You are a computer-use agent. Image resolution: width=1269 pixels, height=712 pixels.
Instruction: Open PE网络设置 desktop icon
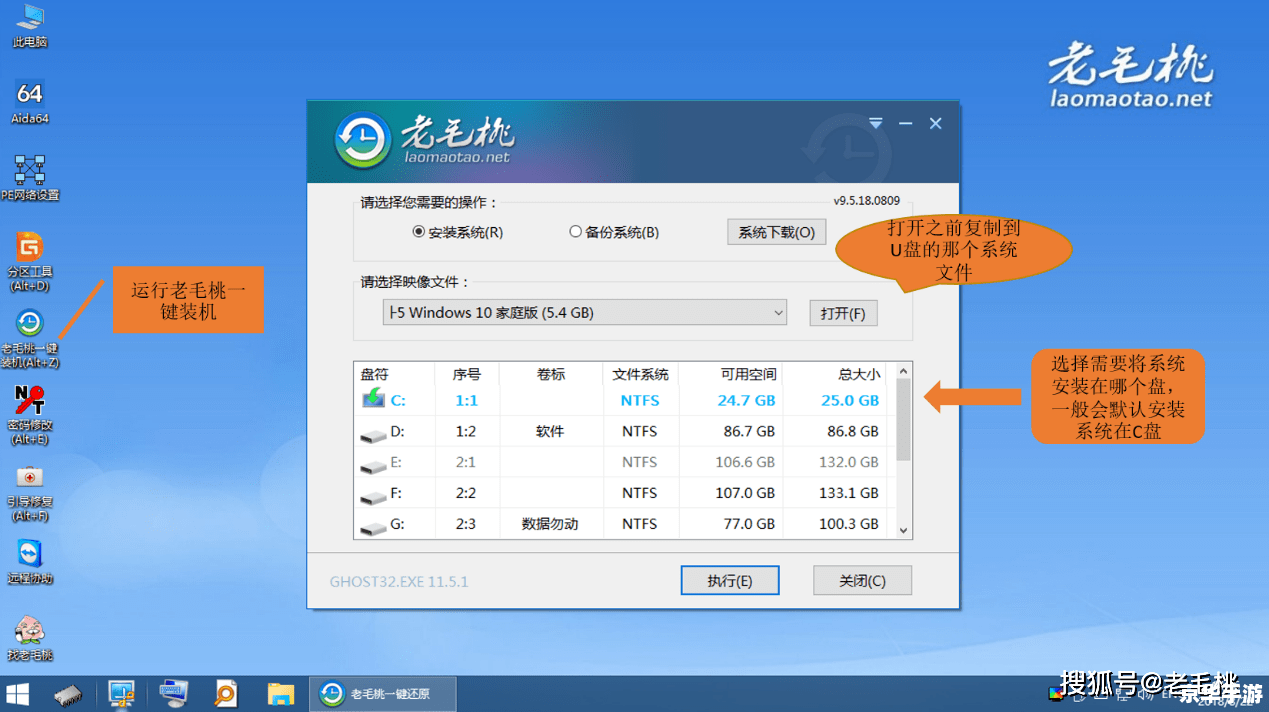point(30,178)
